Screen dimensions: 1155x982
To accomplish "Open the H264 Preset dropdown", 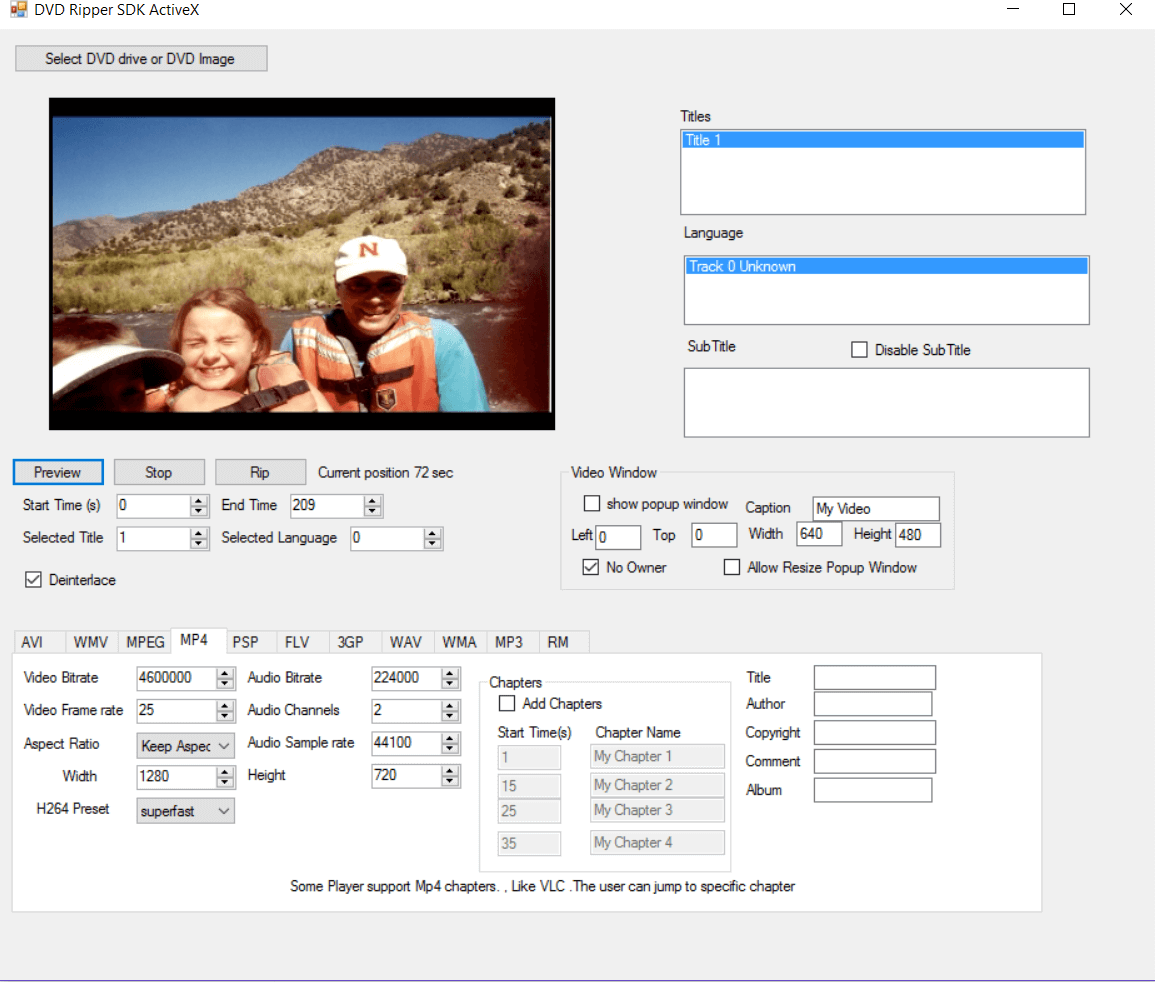I will 185,810.
